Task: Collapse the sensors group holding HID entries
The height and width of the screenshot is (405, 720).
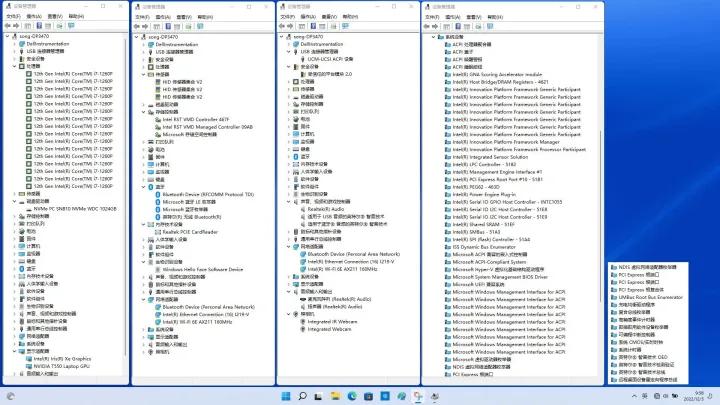Action: 143,74
